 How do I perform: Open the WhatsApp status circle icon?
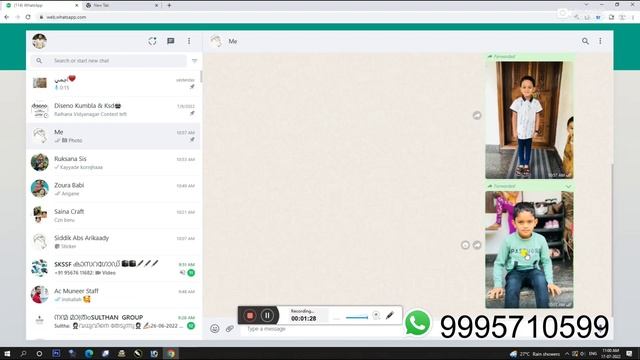(x=152, y=41)
